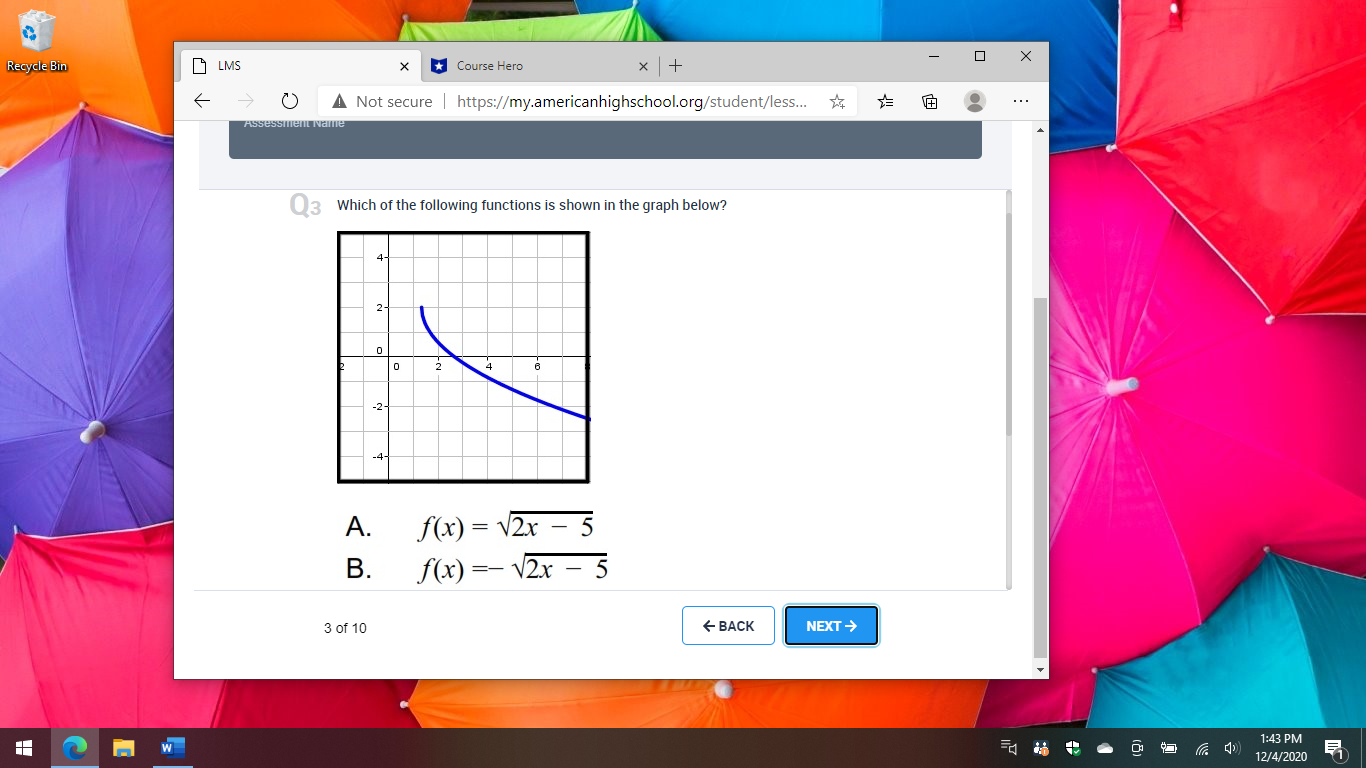Check the battery status tray icon

(1169, 747)
